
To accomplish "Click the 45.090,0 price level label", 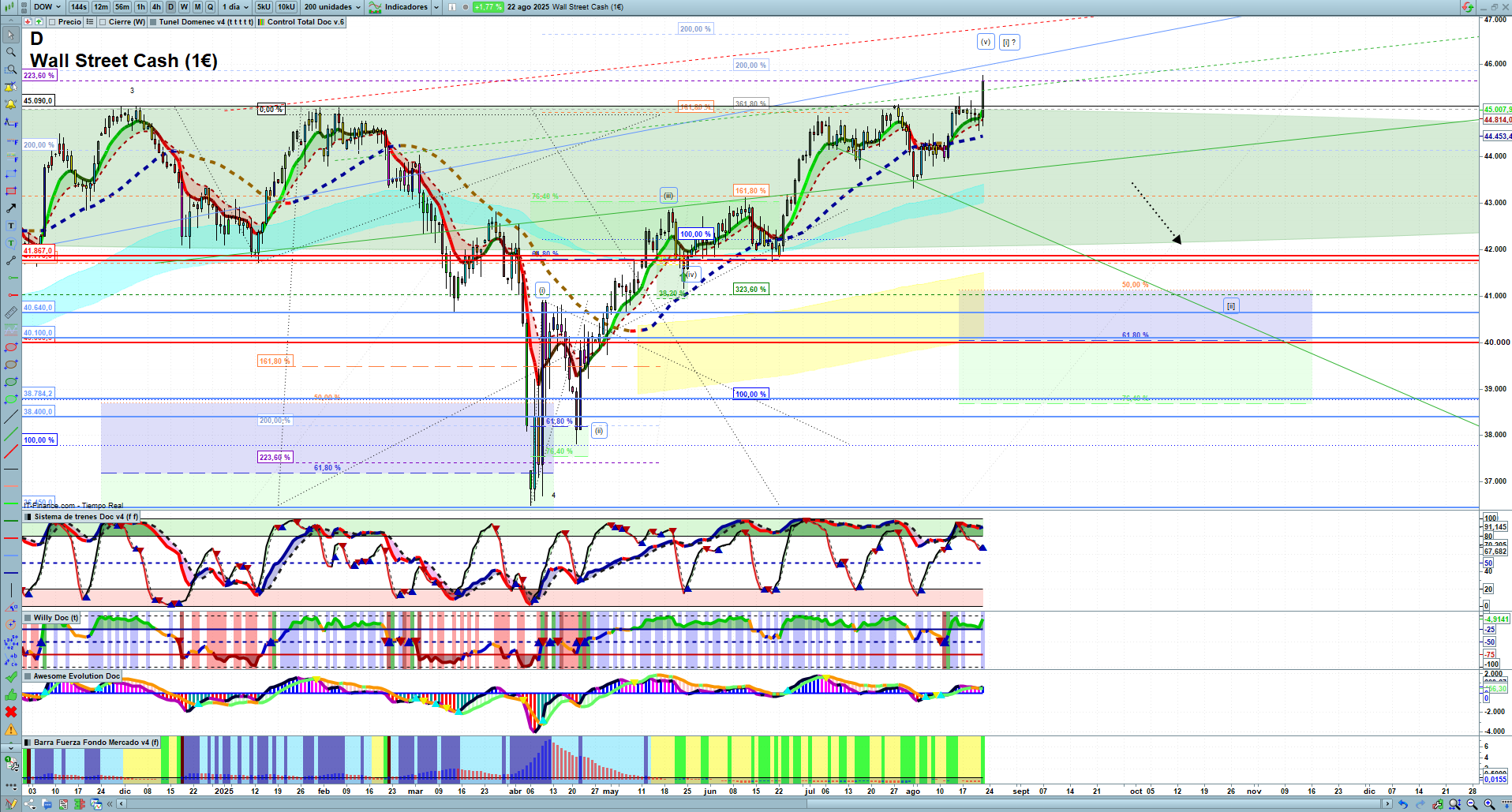I will [x=38, y=101].
